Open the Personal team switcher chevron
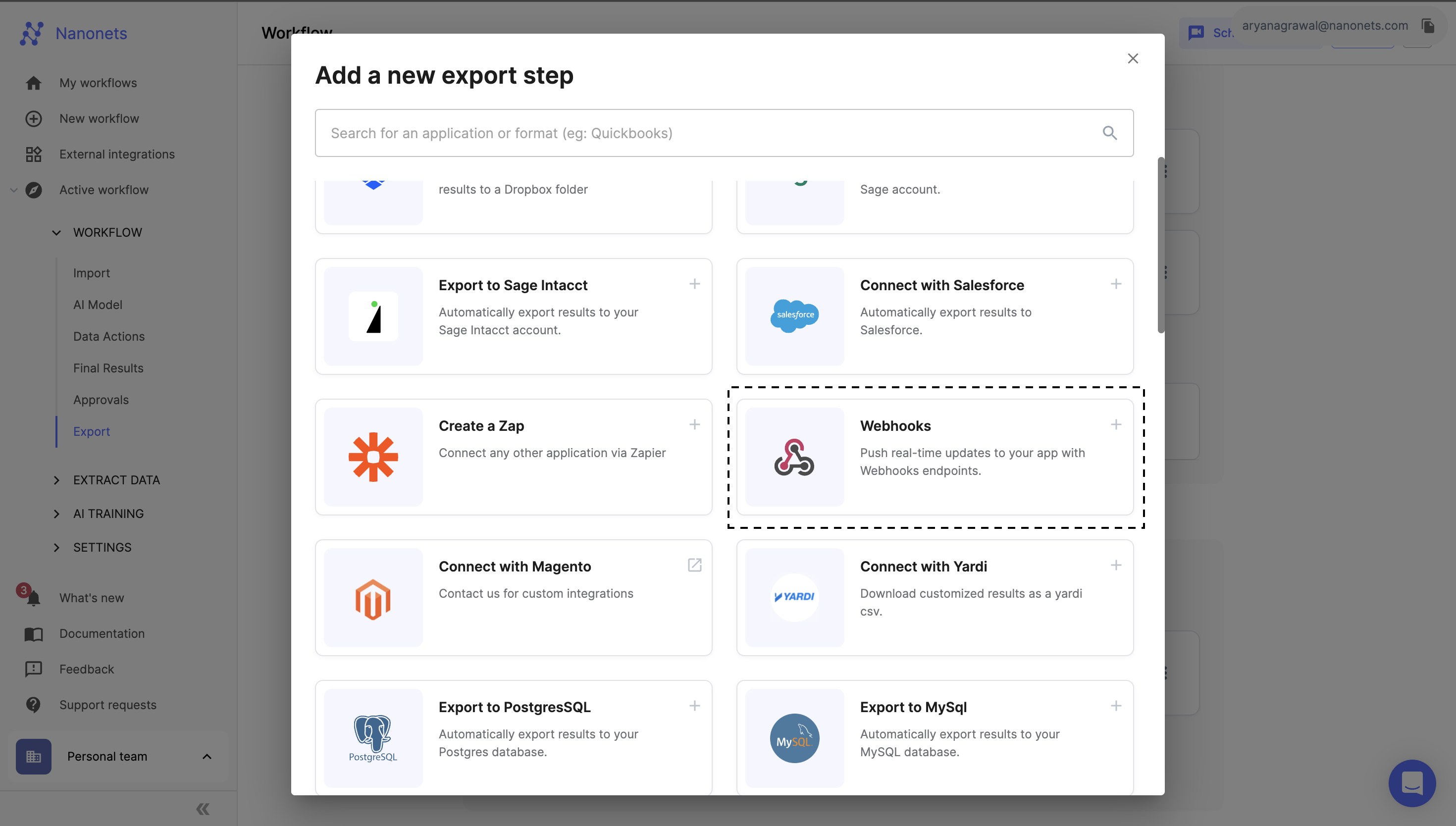1456x826 pixels. (207, 756)
